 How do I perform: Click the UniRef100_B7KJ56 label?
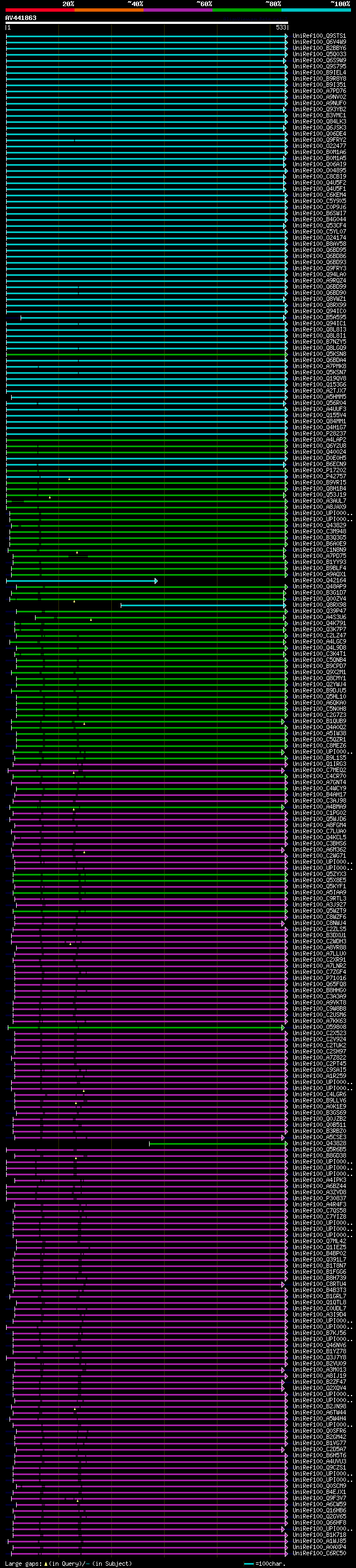(319, 1333)
